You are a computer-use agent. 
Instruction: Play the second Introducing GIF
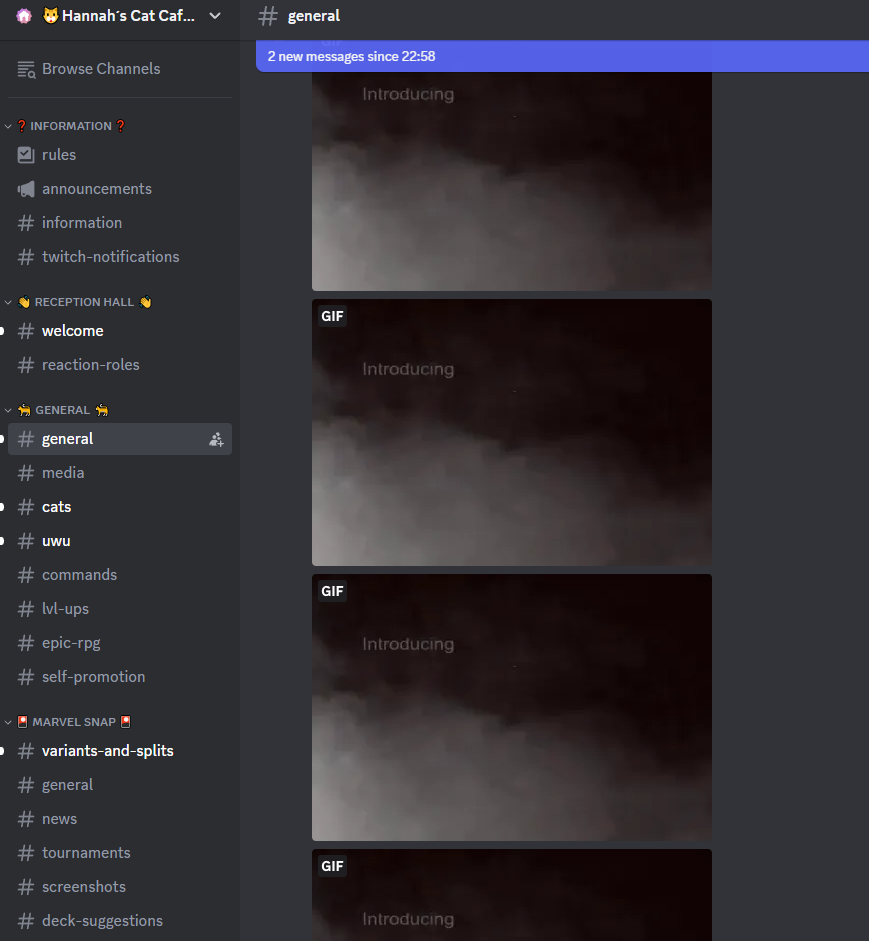click(x=511, y=432)
